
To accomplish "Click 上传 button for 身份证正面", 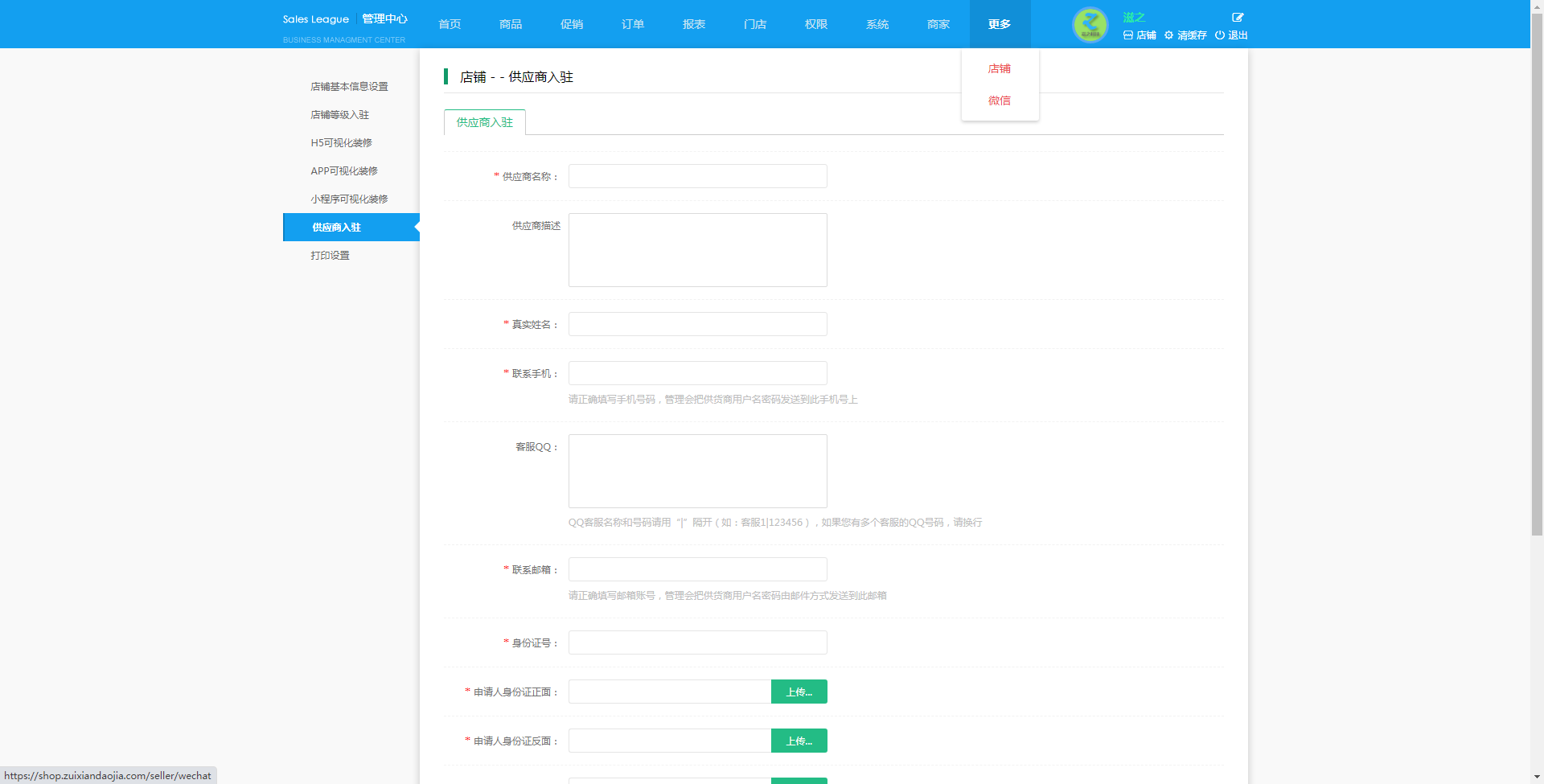I will [x=799, y=692].
